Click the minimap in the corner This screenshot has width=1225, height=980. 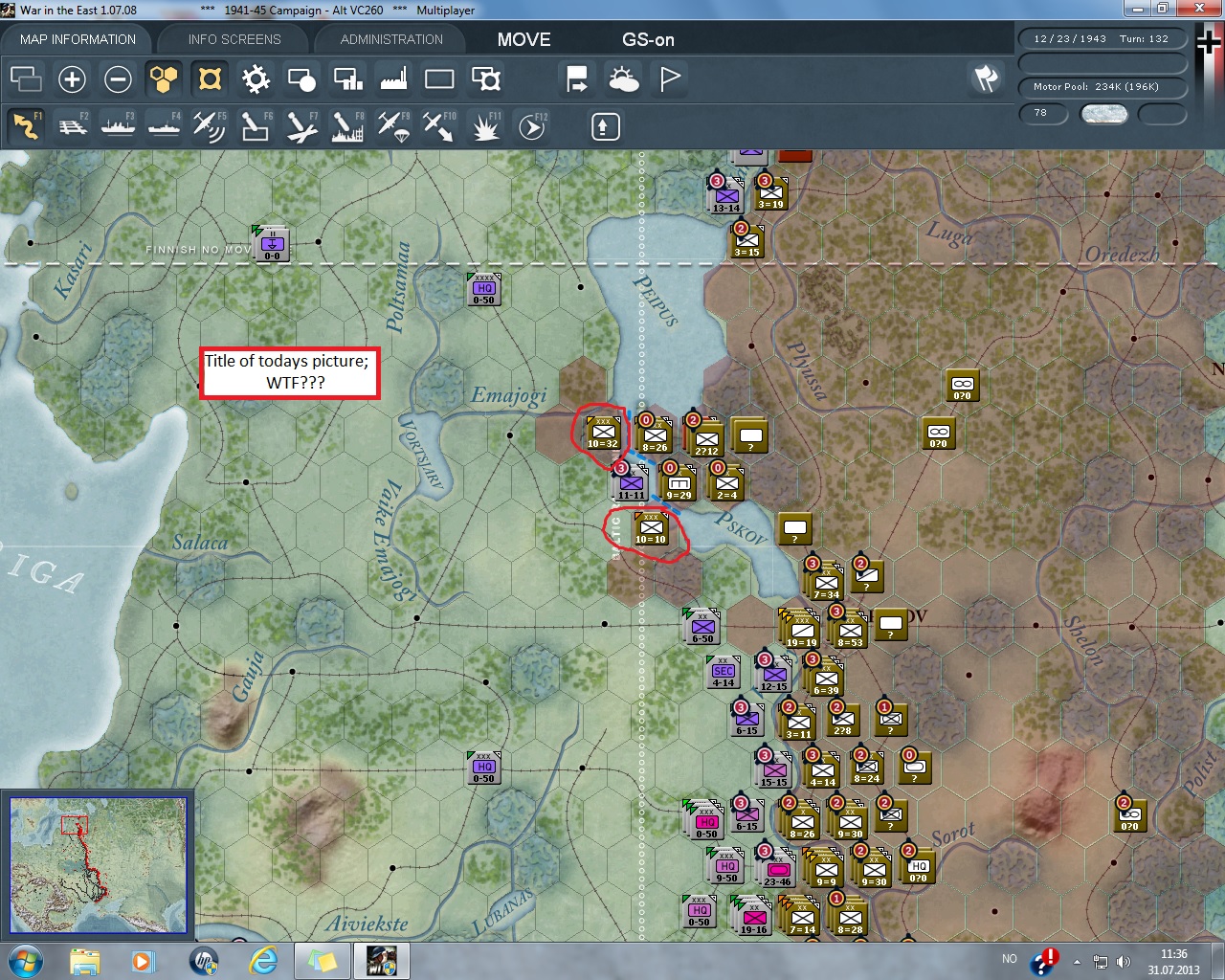98,865
